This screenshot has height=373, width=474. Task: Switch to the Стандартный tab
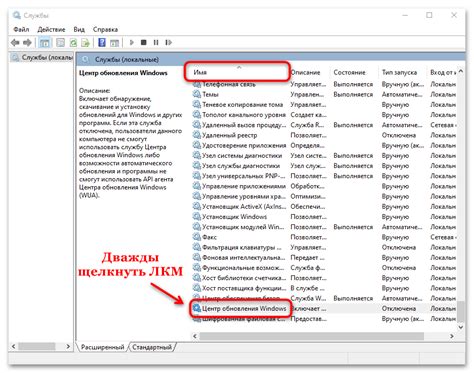[152, 347]
